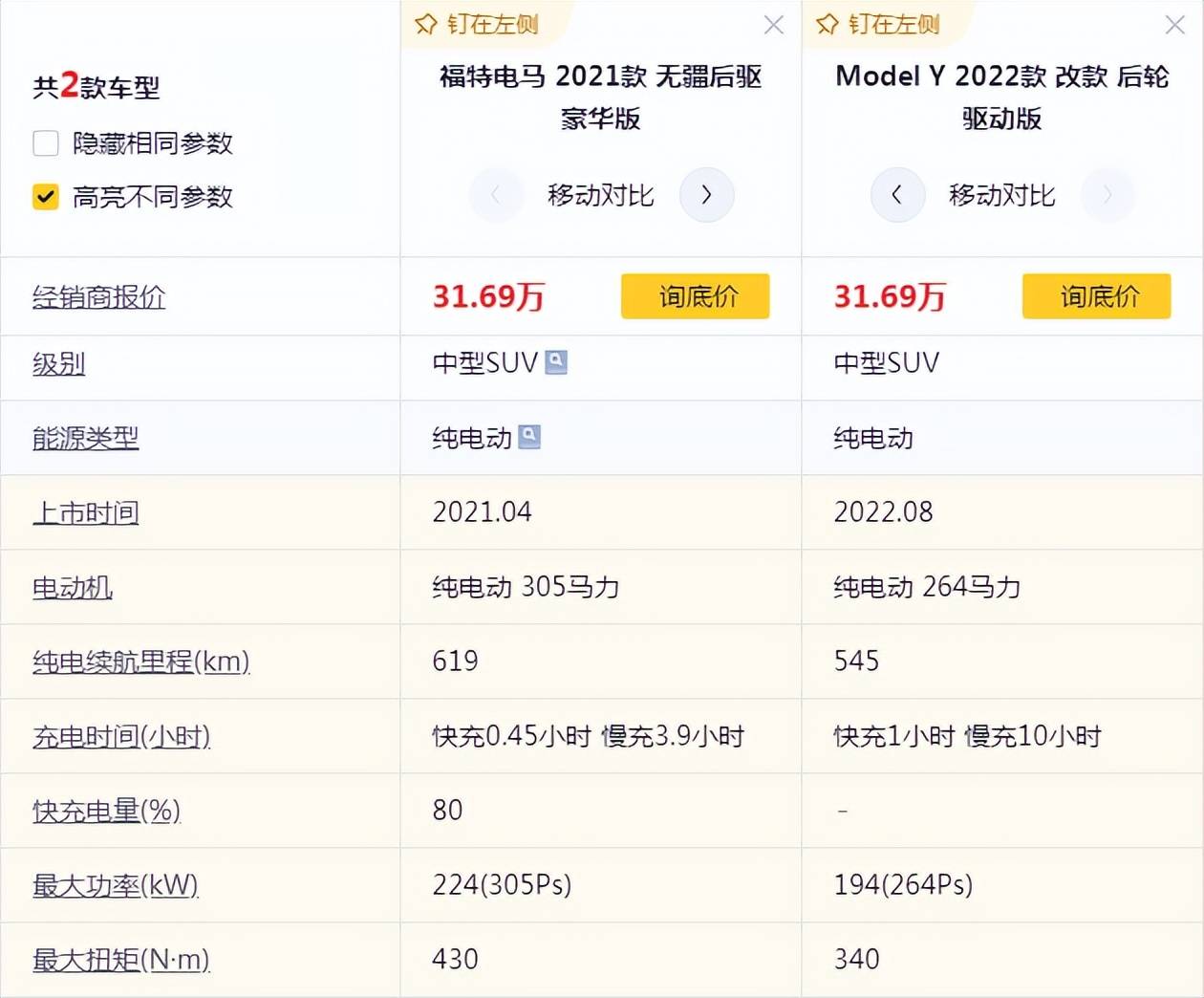The width and height of the screenshot is (1204, 998).
Task: Click pin icon above Model Y column
Action: pyautogui.click(x=828, y=24)
